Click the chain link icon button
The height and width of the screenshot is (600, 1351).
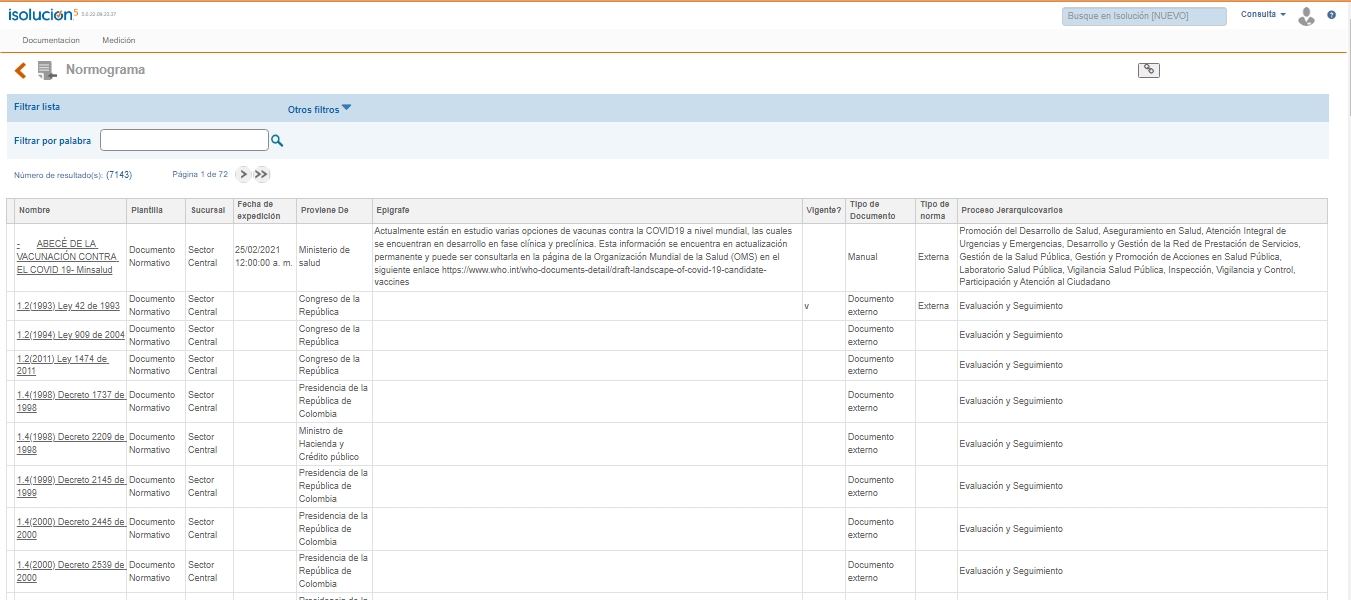[1149, 70]
